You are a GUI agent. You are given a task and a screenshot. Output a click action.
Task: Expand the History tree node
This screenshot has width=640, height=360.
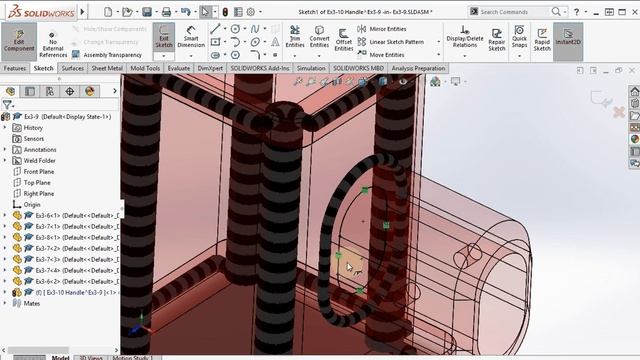coord(5,128)
